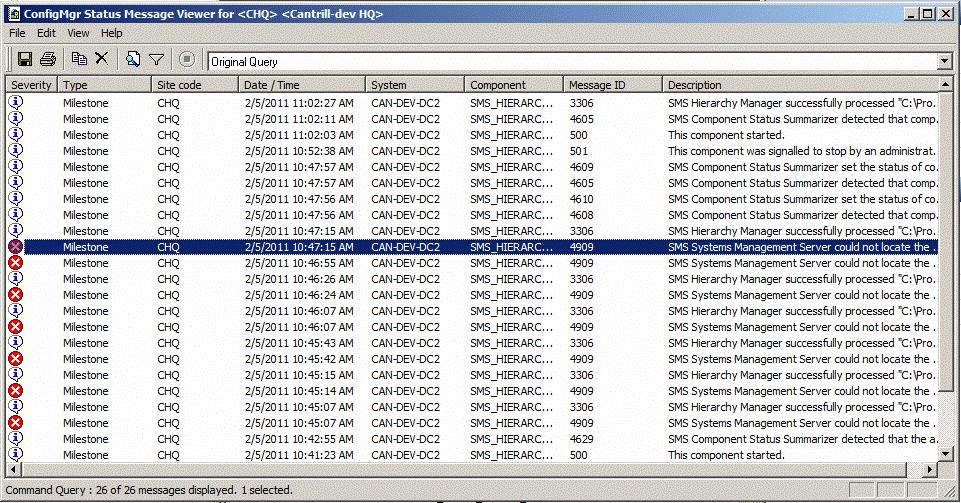Sort by the Severity column header

pos(31,85)
